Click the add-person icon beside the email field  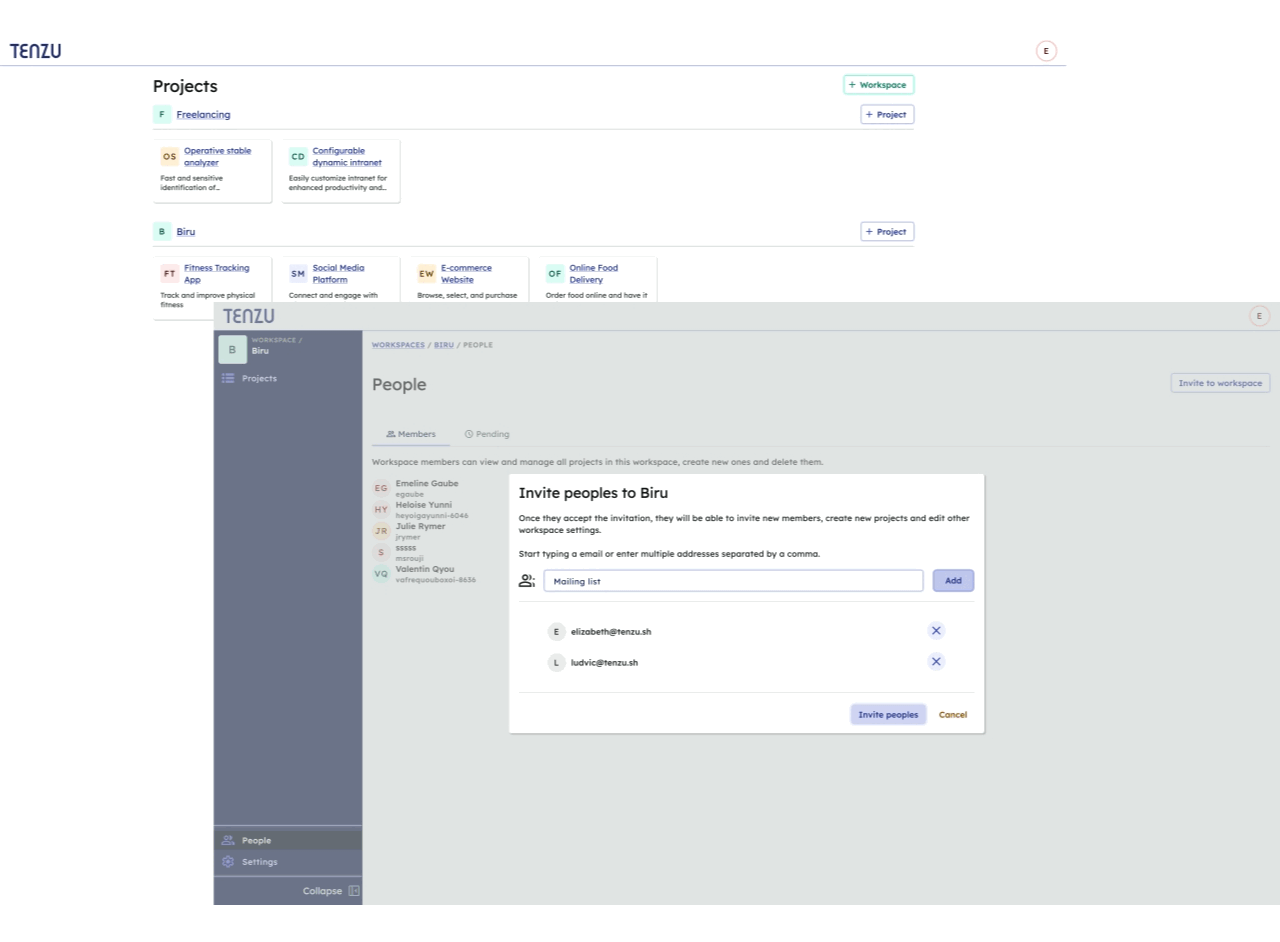point(527,580)
